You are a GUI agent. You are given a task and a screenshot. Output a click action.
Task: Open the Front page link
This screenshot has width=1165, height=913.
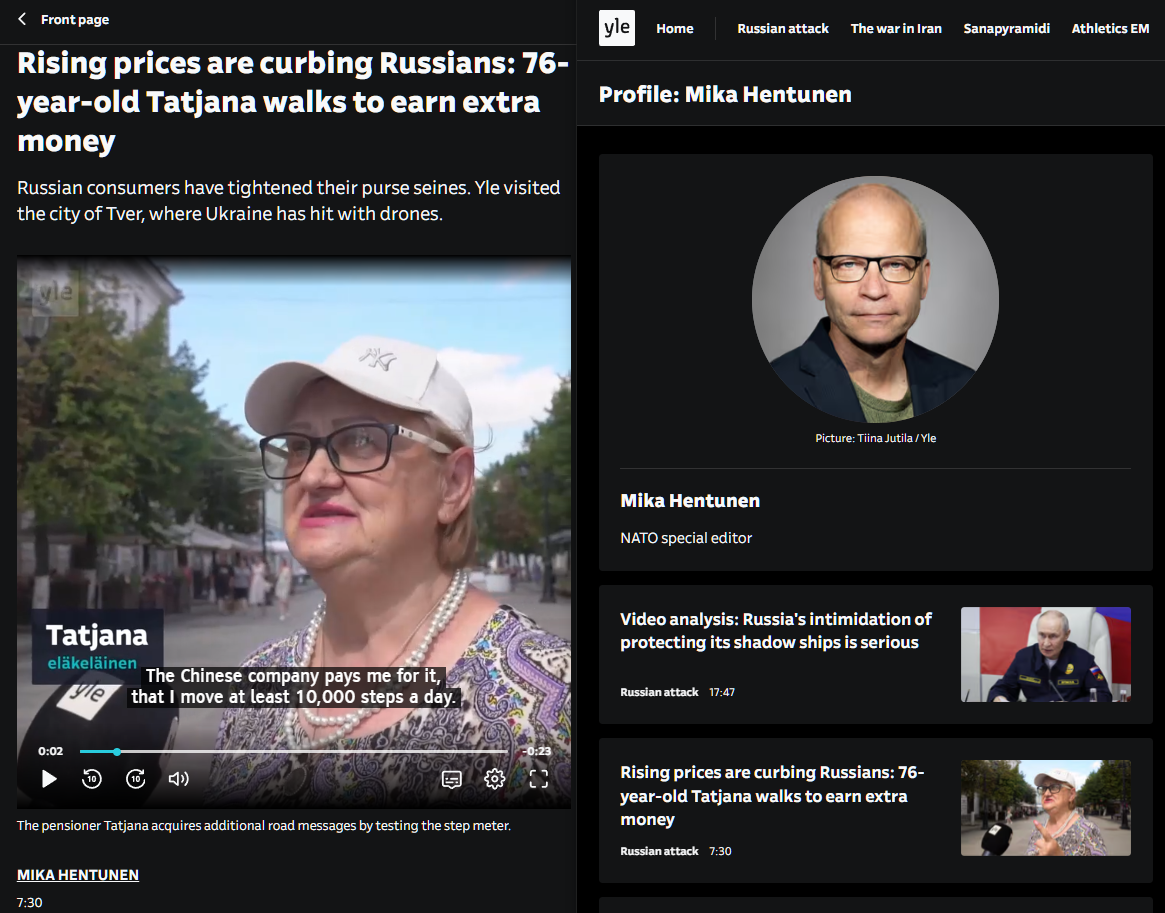click(x=74, y=19)
